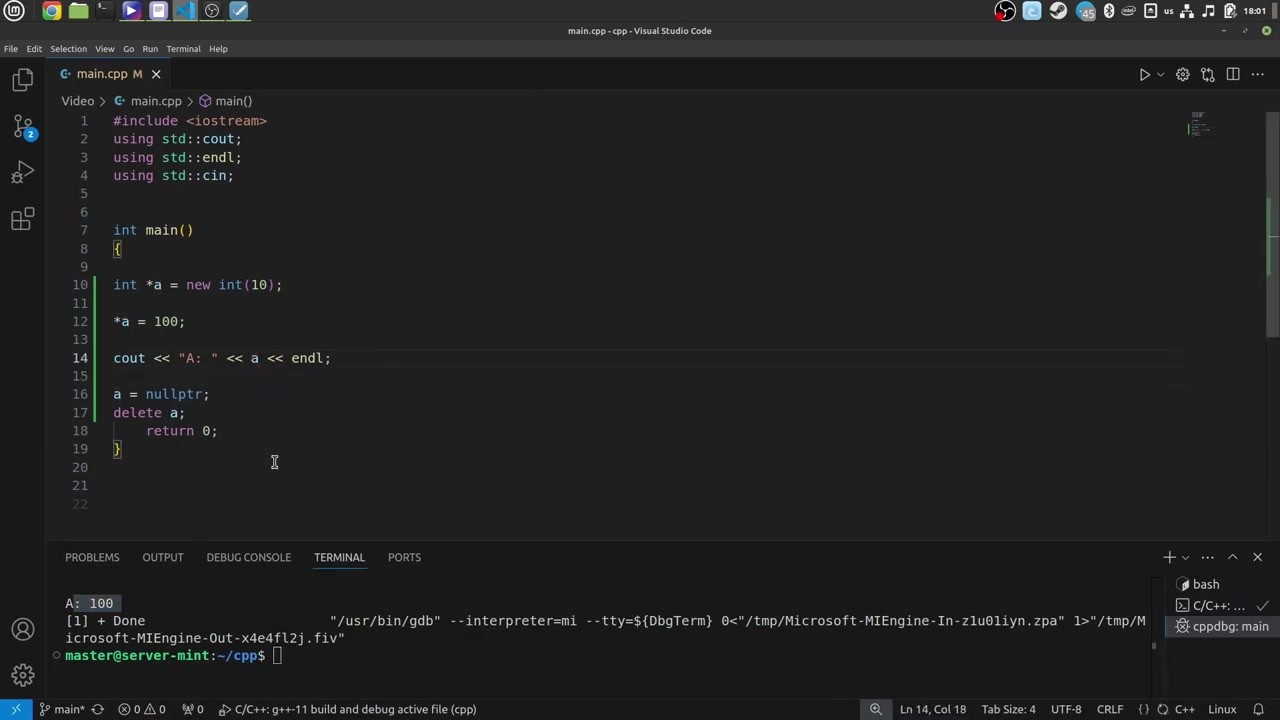Open the Extensions view

[x=22, y=220]
